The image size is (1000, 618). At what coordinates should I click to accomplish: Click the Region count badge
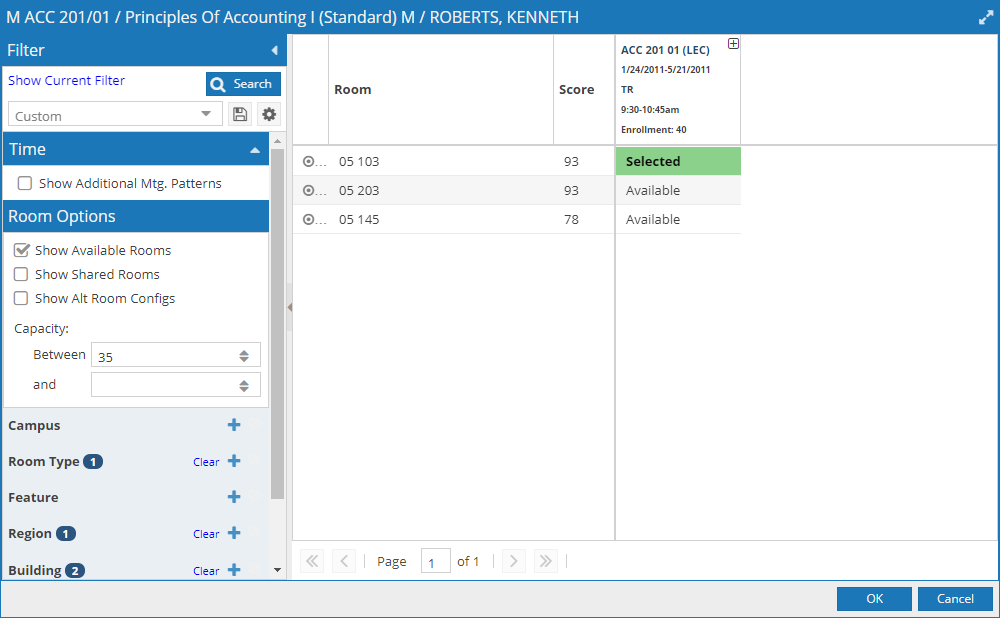coord(66,534)
